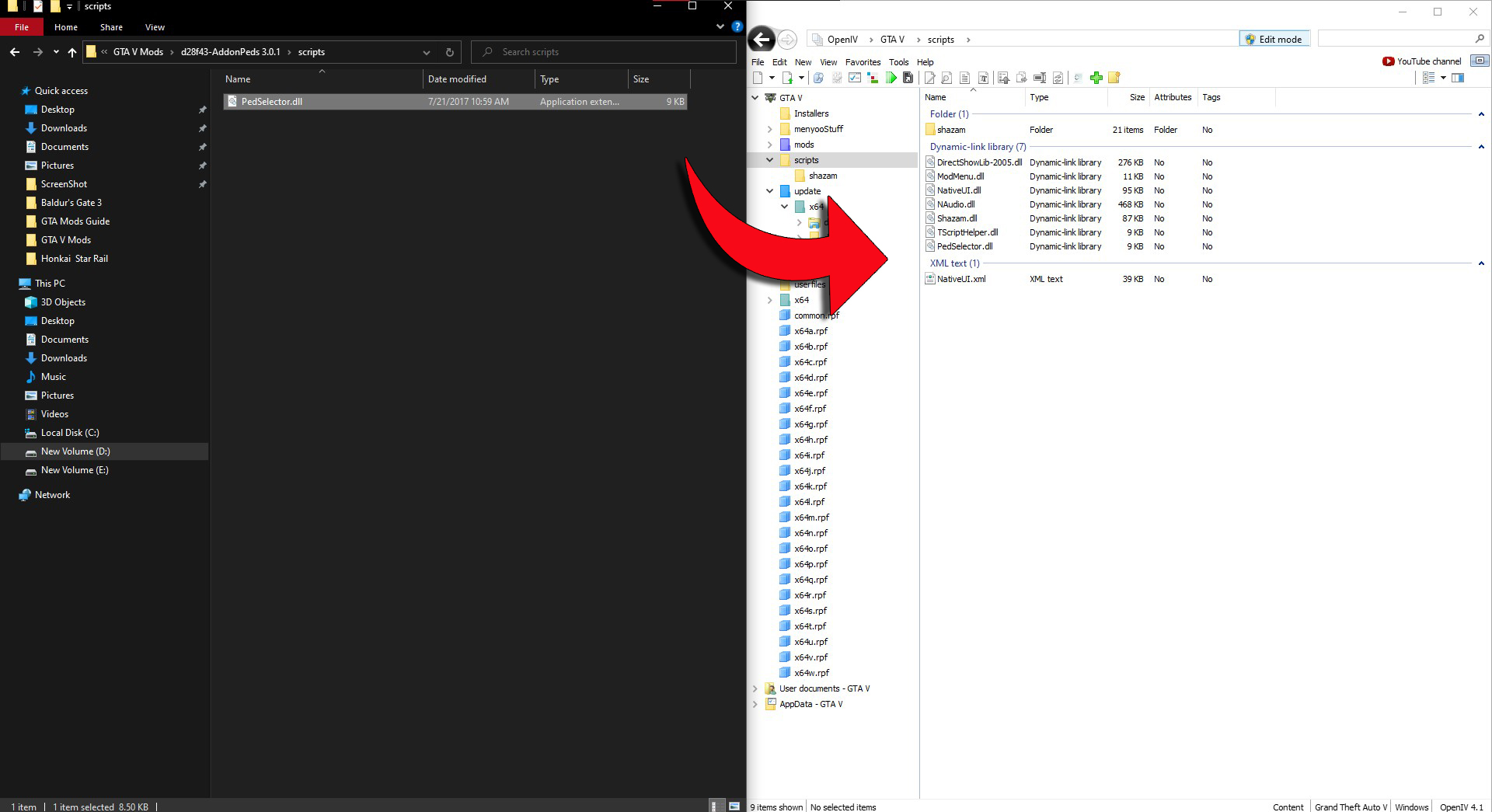Click the new folder icon in OpenIV toolbar

[x=1114, y=78]
